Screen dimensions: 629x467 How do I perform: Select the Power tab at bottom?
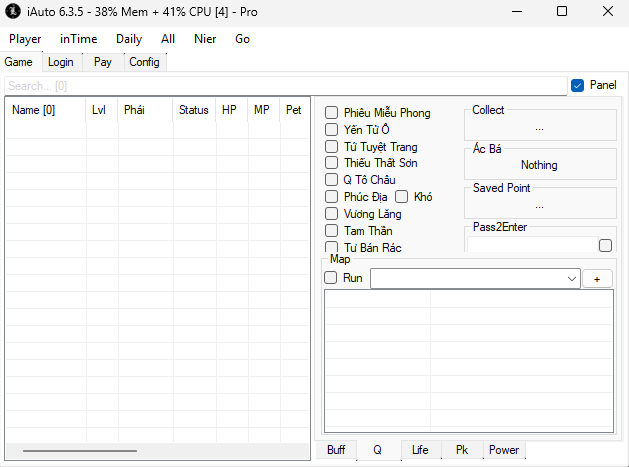pyautogui.click(x=504, y=450)
